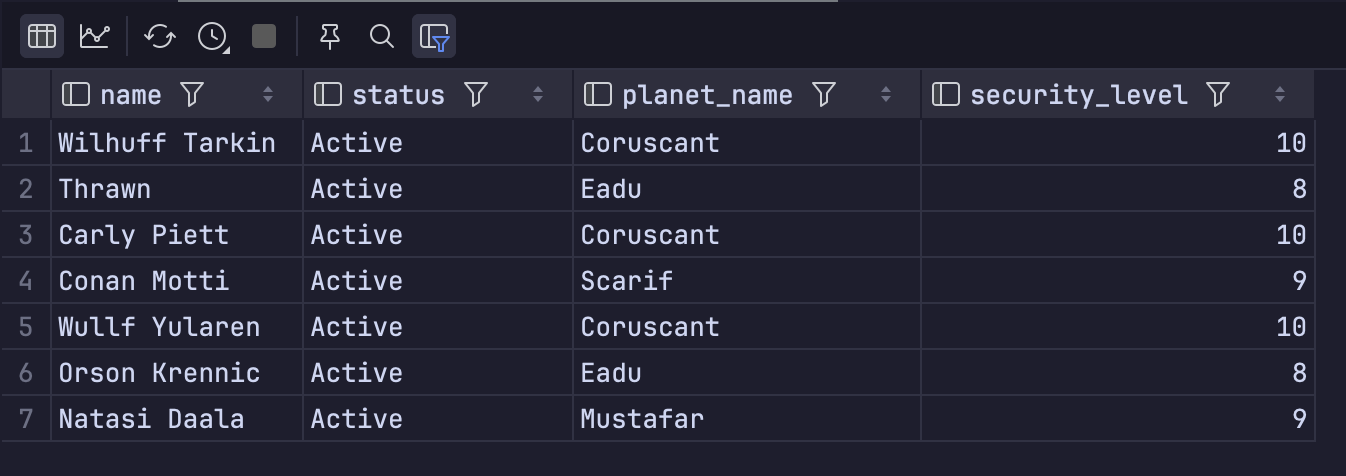Sort by status column arrows
Viewport: 1346px width, 476px height.
tap(538, 94)
